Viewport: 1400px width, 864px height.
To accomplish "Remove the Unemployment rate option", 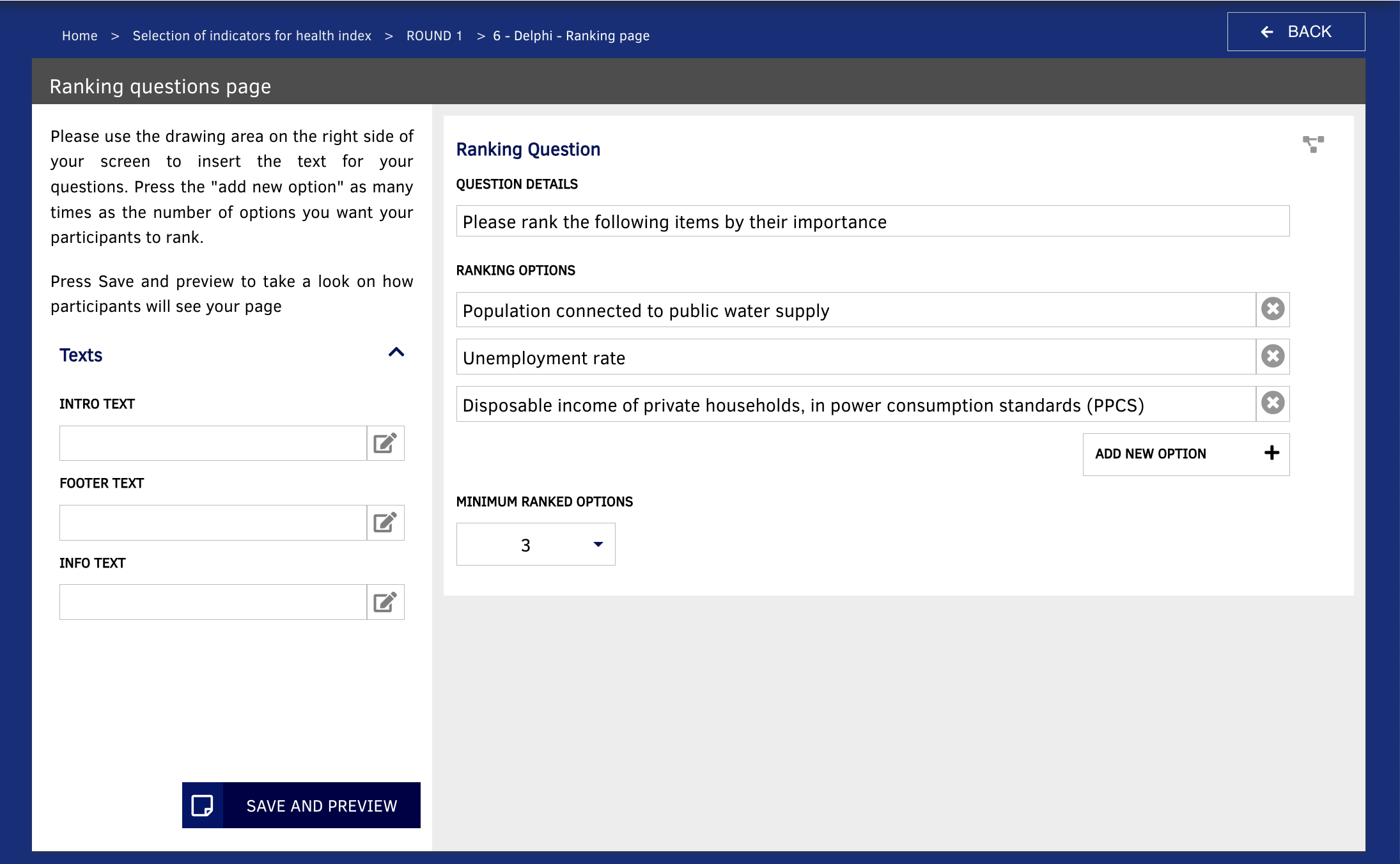I will pyautogui.click(x=1273, y=357).
